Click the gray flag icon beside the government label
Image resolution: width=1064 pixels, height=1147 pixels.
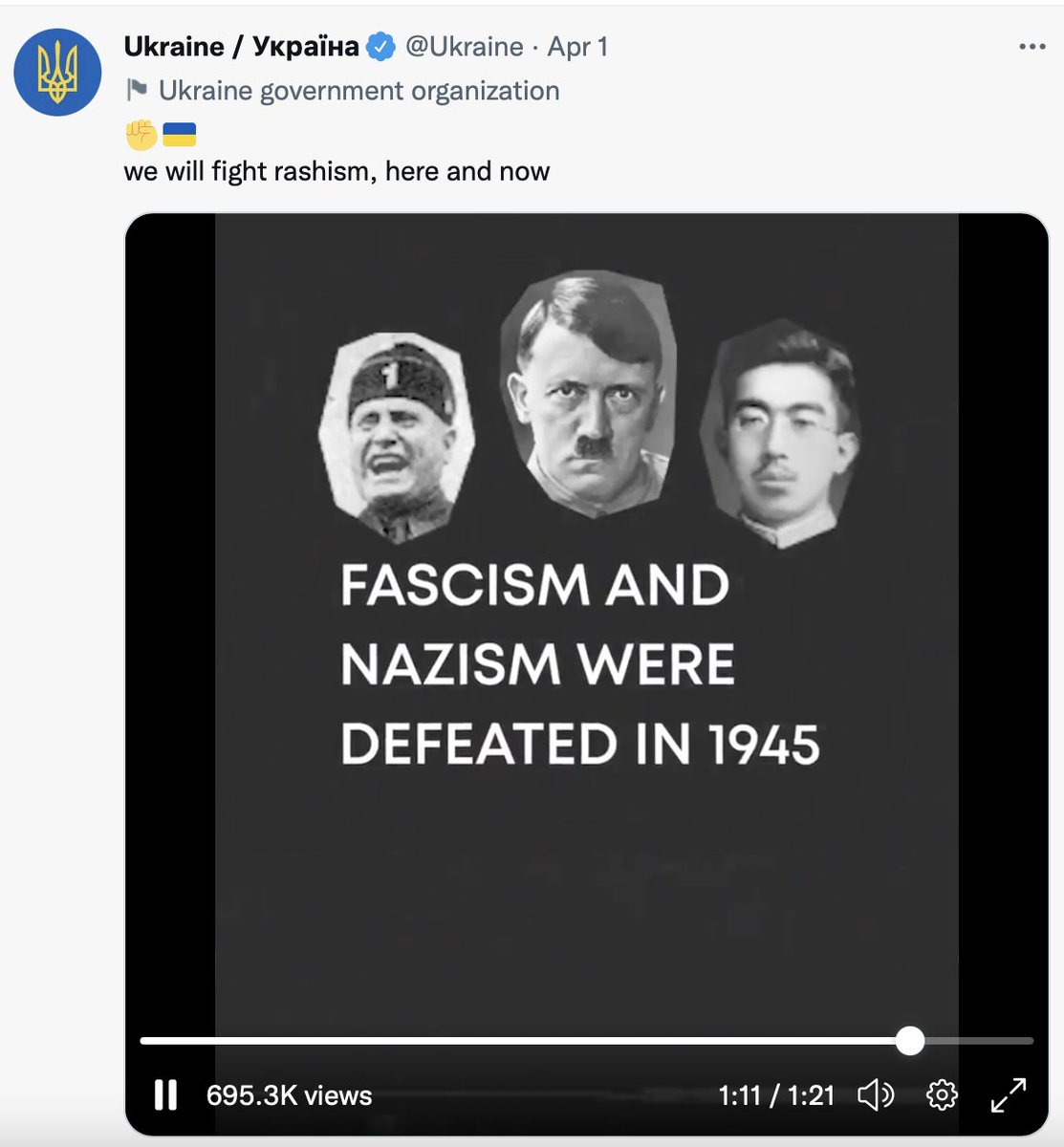(x=137, y=90)
